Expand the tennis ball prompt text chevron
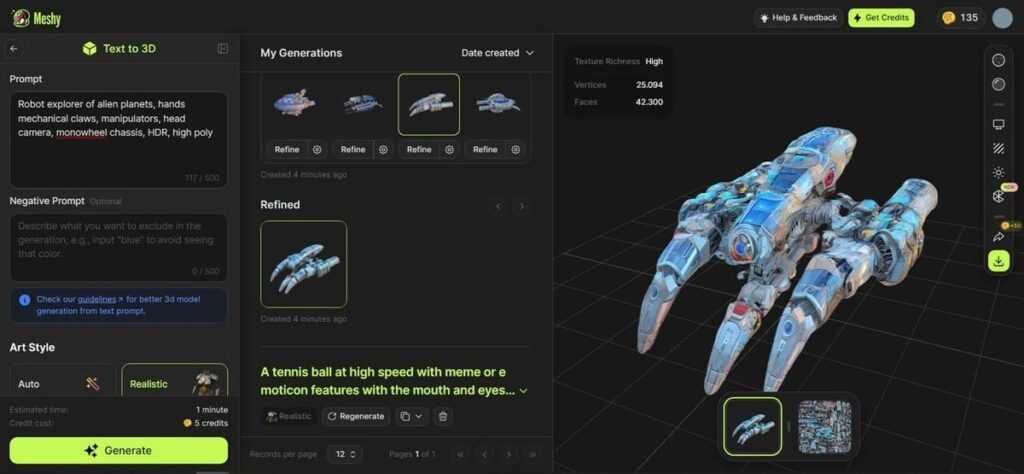This screenshot has width=1024, height=474. click(x=523, y=390)
